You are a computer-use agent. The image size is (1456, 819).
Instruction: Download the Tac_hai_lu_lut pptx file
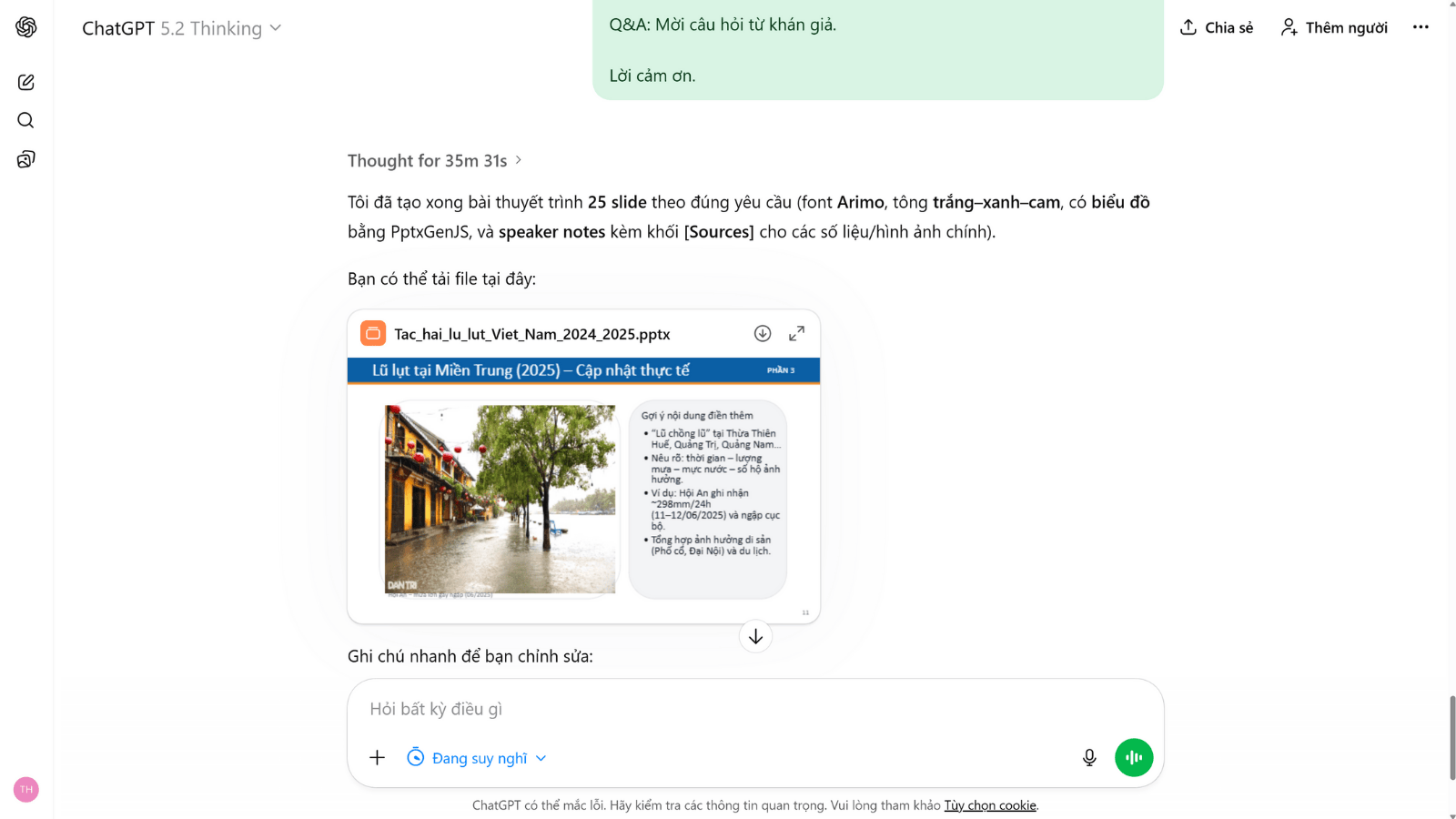point(763,334)
